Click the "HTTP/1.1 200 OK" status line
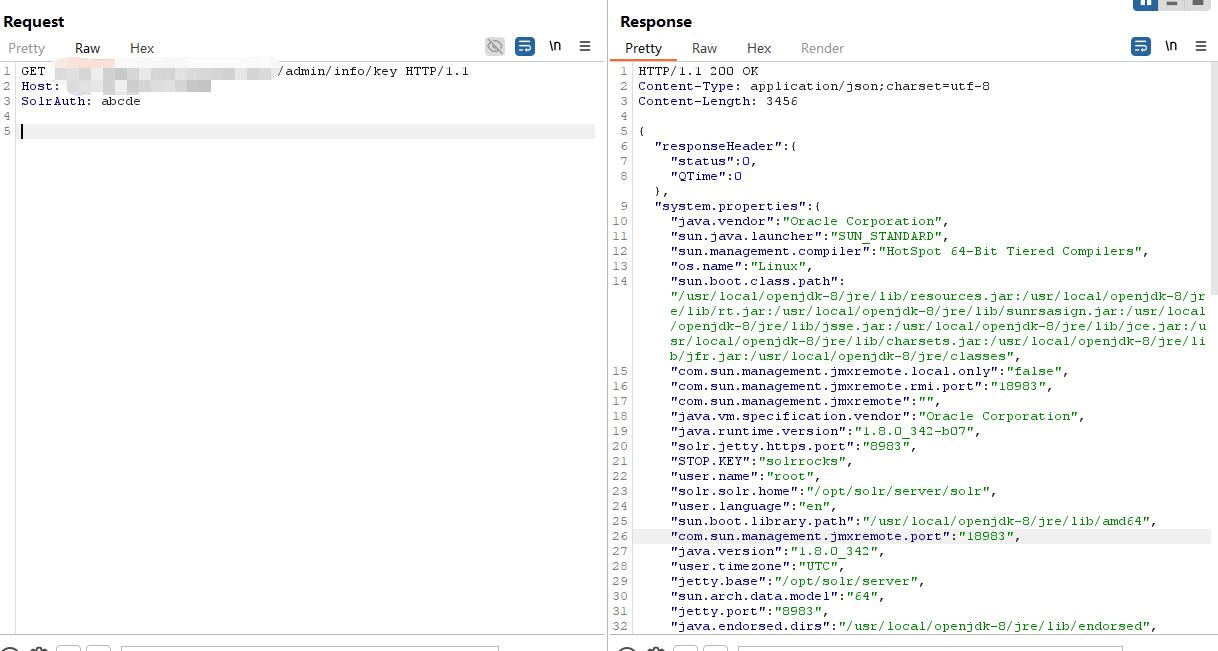Image resolution: width=1218 pixels, height=651 pixels. click(x=698, y=71)
